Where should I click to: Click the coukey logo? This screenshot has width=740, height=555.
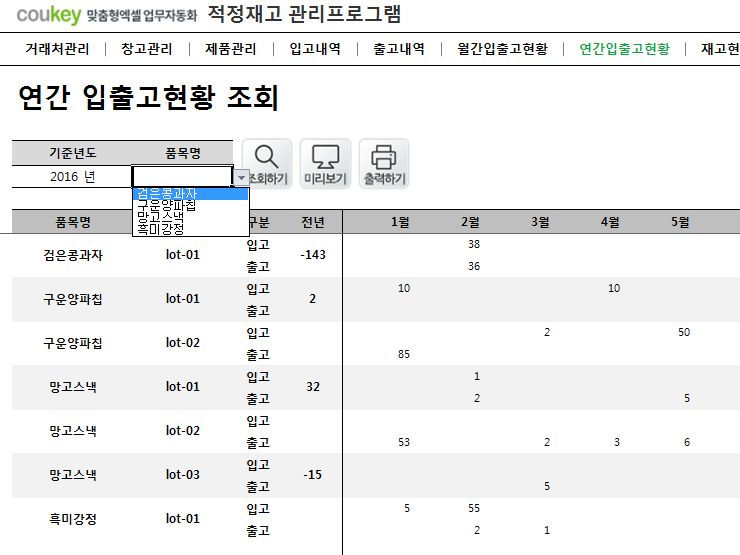coord(49,15)
